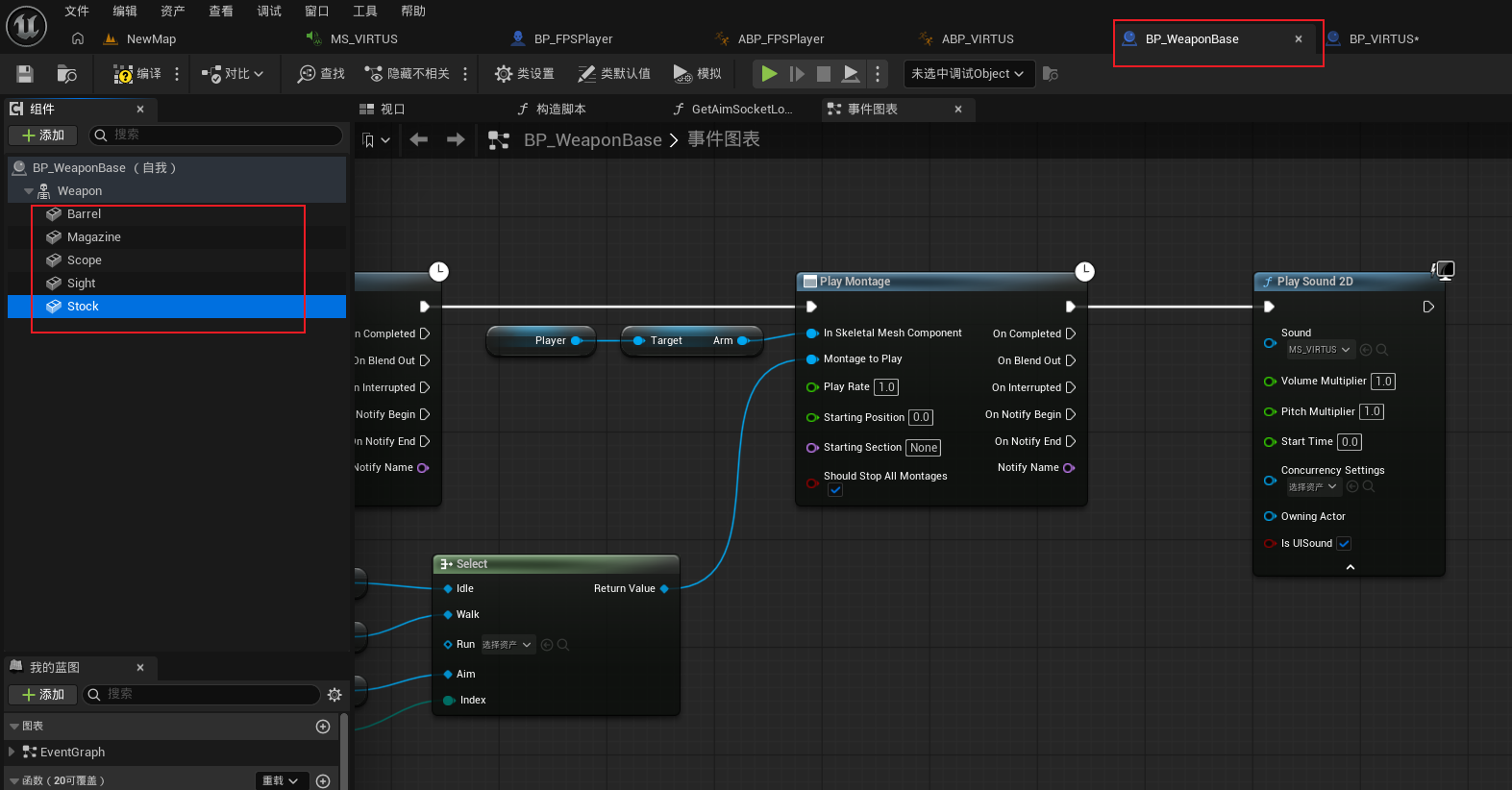The image size is (1512, 790).
Task: Open the 重载 override dropdown
Action: pos(283,781)
